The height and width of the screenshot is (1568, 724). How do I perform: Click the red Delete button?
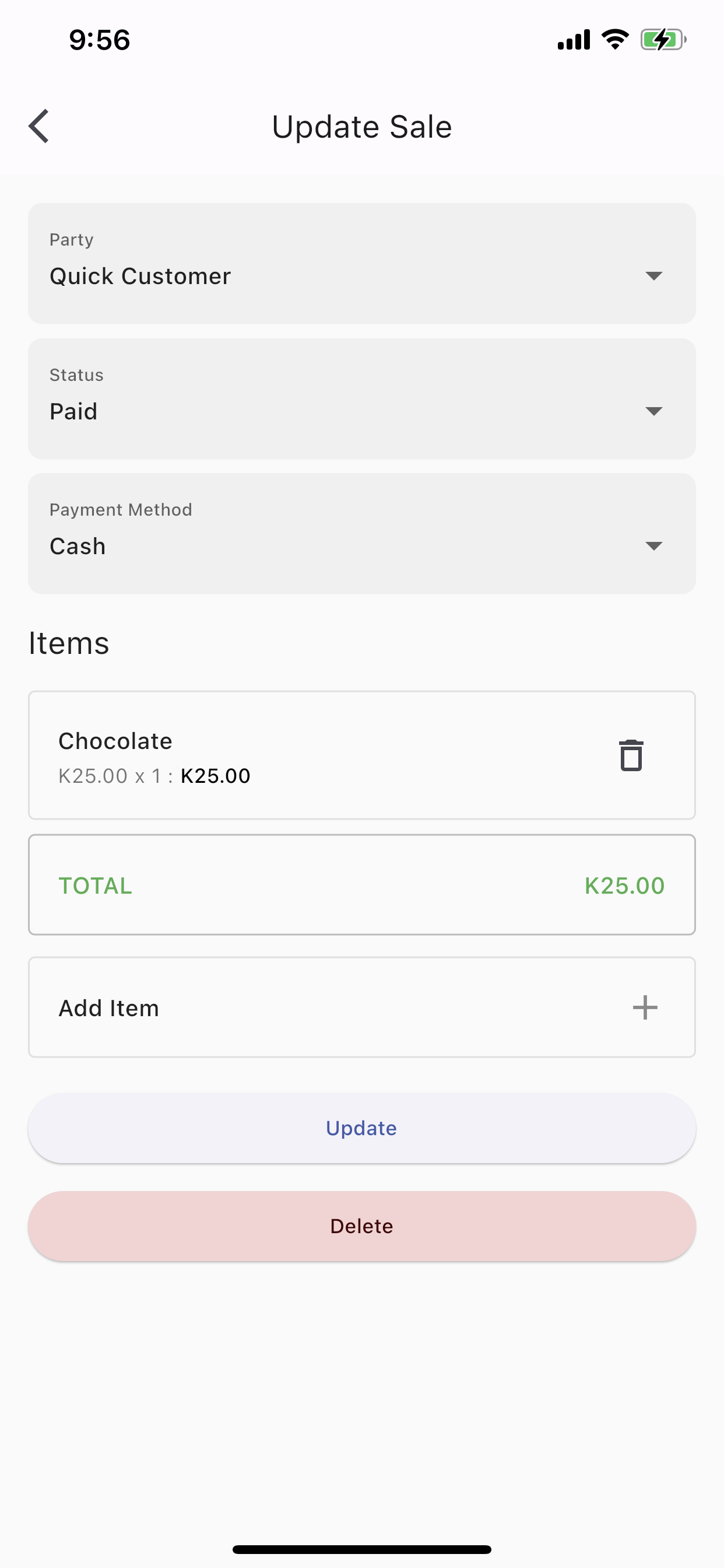click(362, 1226)
